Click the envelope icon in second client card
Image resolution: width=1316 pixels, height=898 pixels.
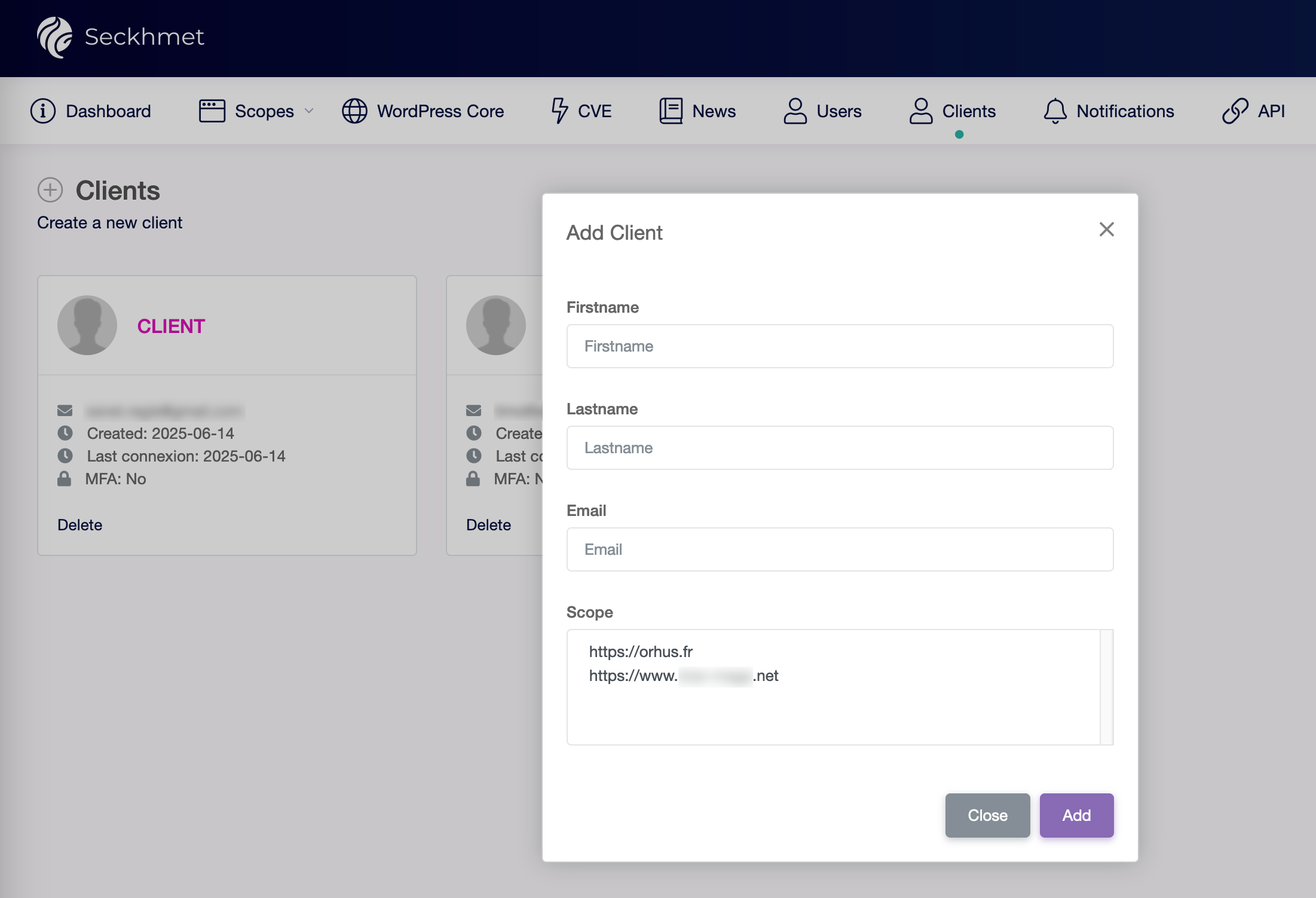click(473, 411)
